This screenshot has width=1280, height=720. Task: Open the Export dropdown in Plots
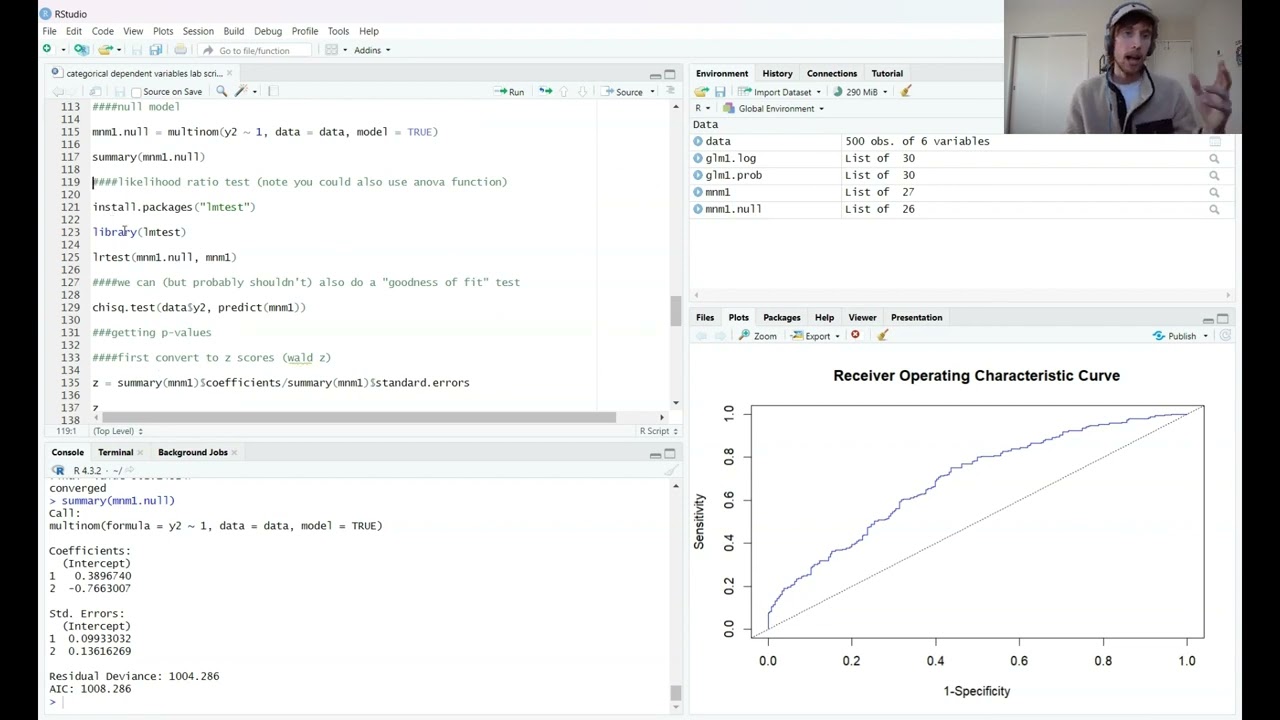coord(815,336)
